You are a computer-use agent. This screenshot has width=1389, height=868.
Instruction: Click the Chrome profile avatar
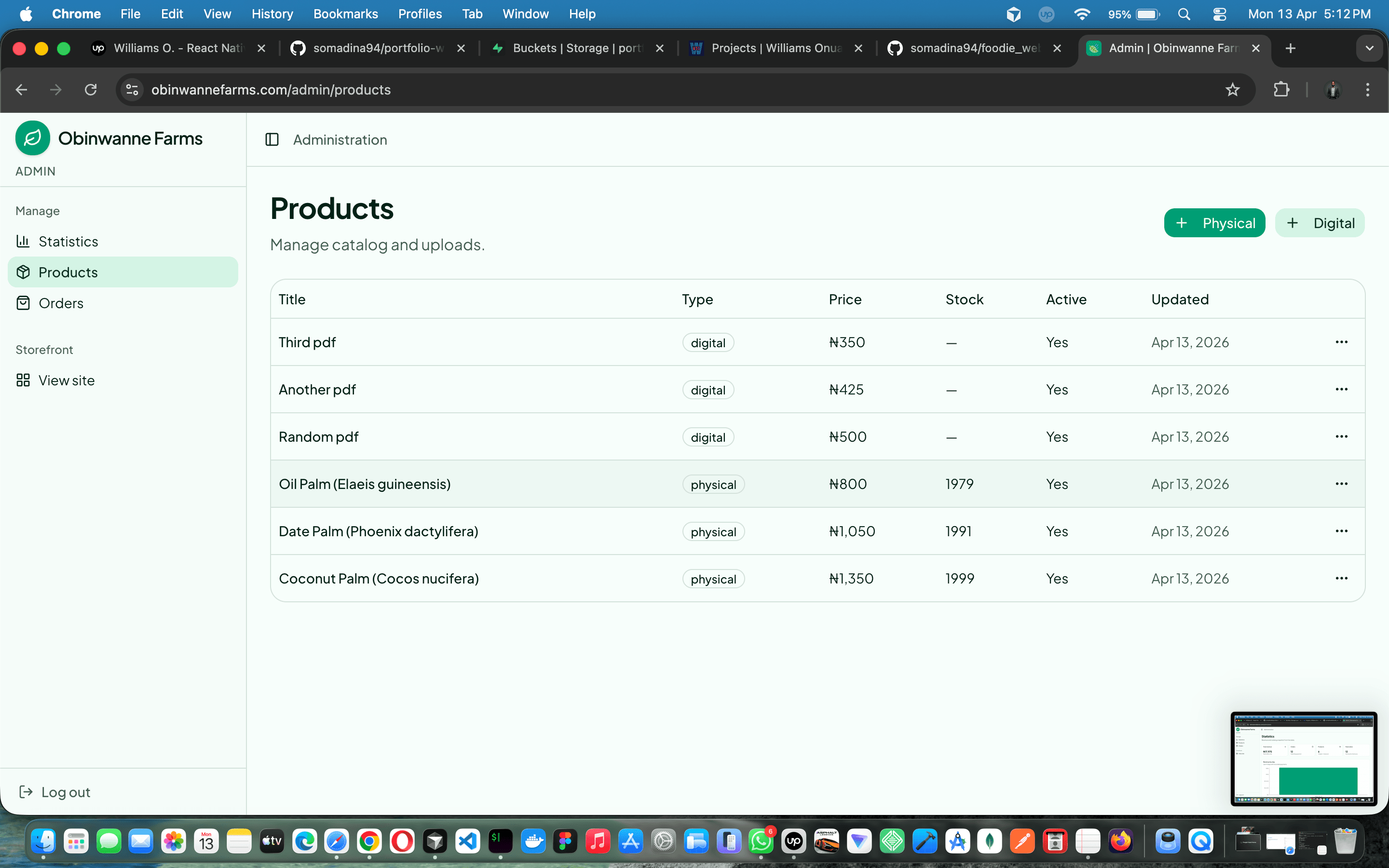click(x=1333, y=90)
